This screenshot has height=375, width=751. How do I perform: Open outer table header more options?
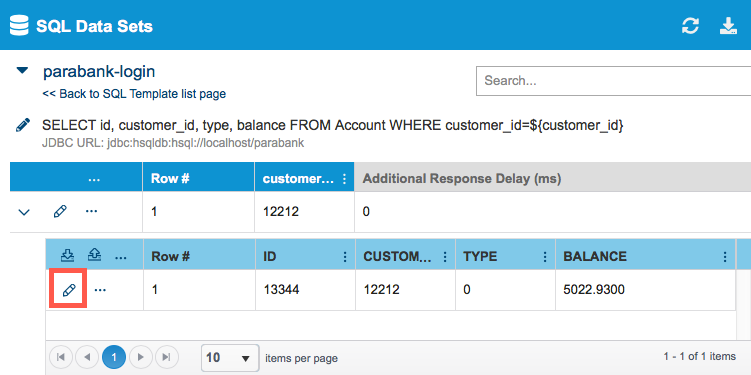[x=94, y=179]
